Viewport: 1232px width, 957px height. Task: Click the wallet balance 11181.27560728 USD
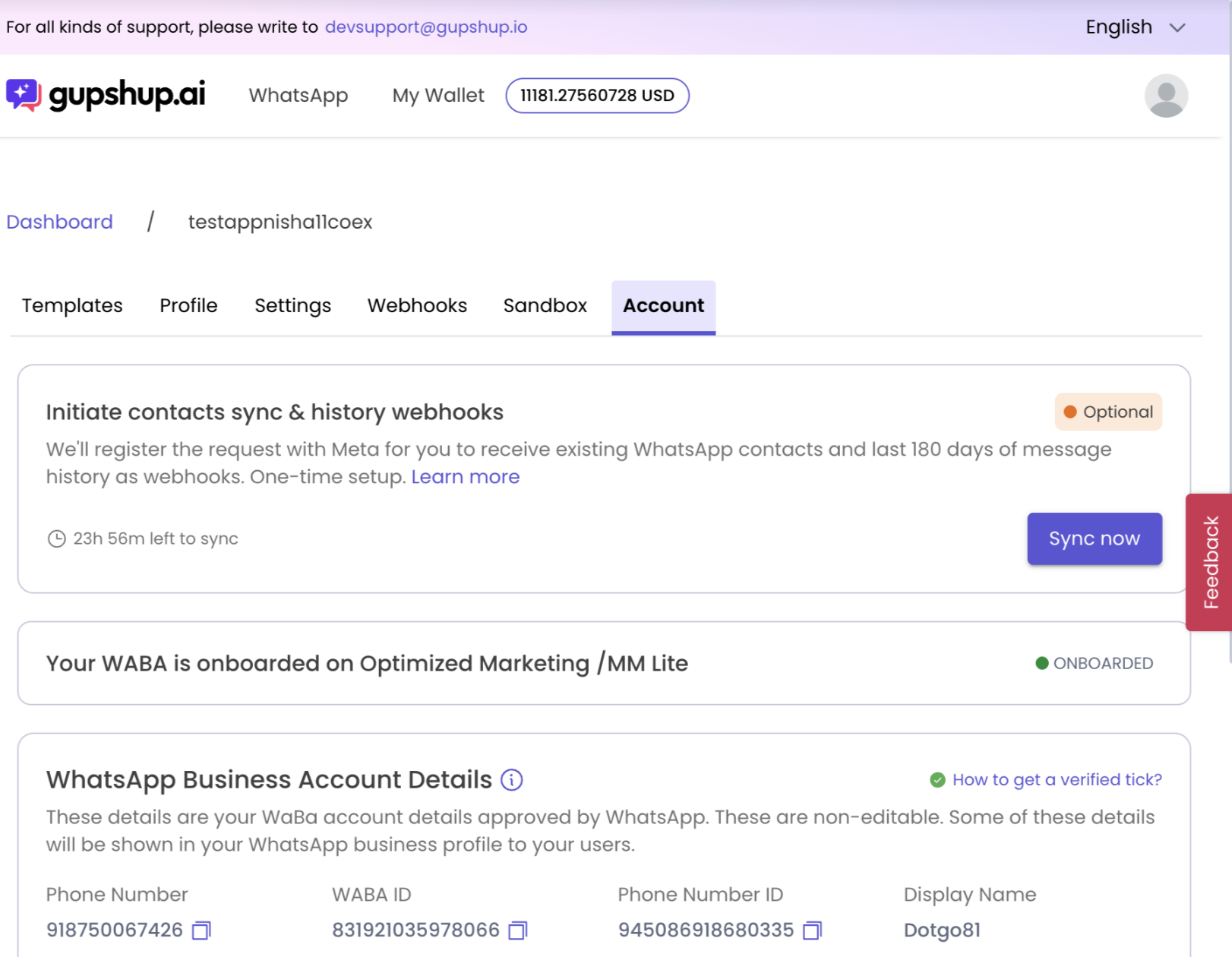pyautogui.click(x=598, y=96)
